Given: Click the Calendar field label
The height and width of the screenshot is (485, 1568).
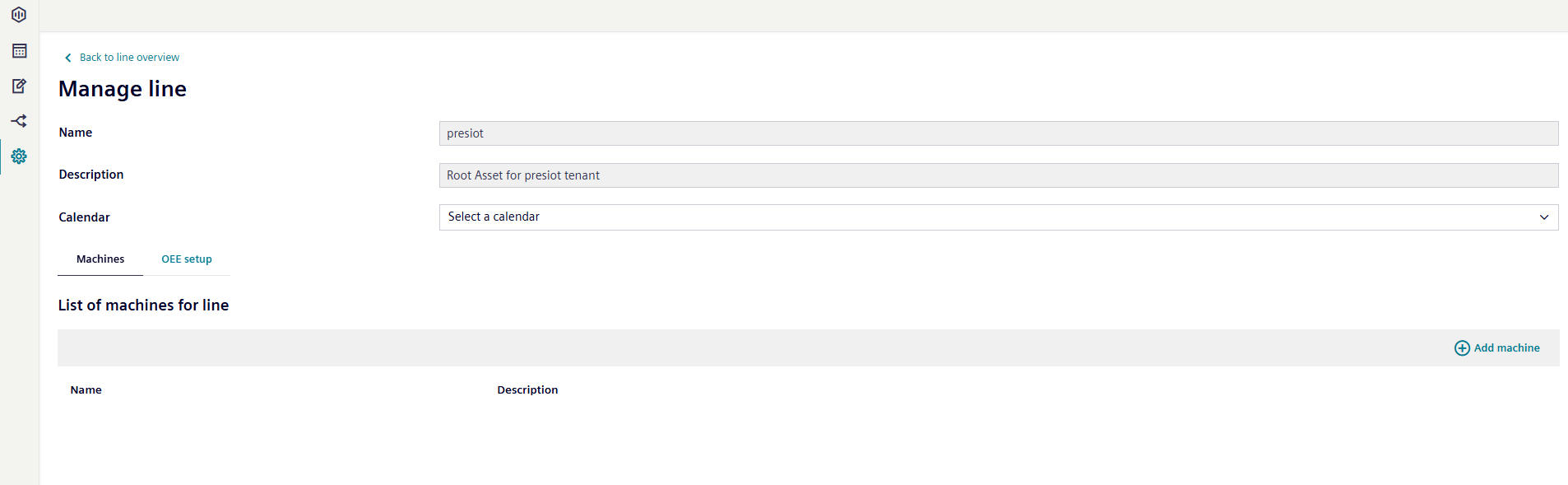Looking at the screenshot, I should [84, 217].
